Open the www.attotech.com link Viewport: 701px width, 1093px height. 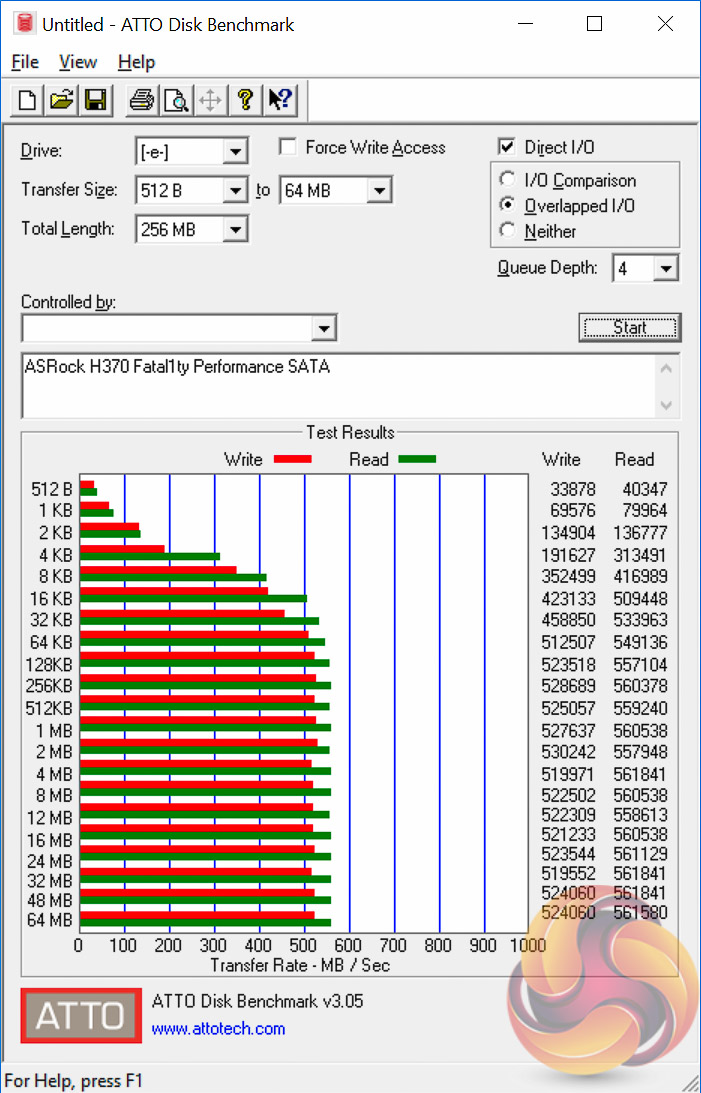(218, 1029)
